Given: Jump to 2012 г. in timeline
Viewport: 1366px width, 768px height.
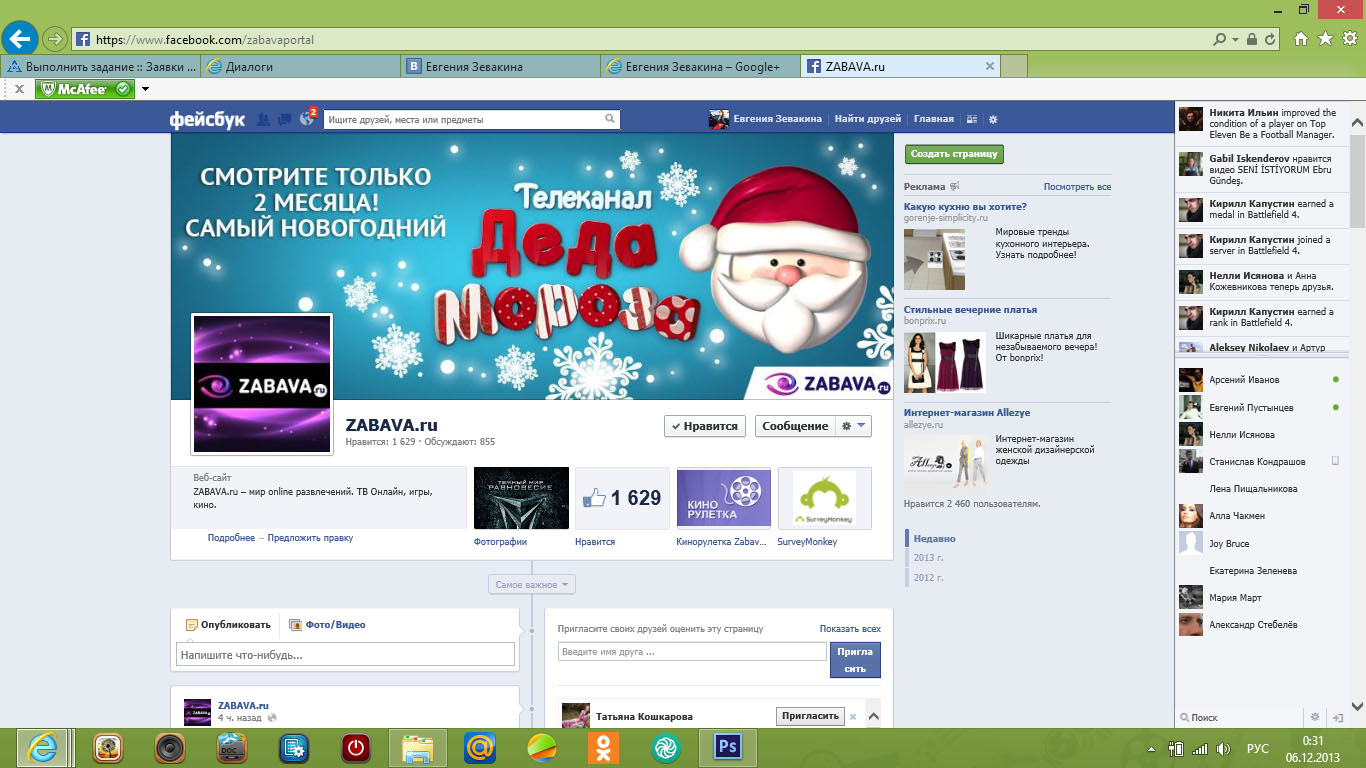Looking at the screenshot, I should [929, 578].
